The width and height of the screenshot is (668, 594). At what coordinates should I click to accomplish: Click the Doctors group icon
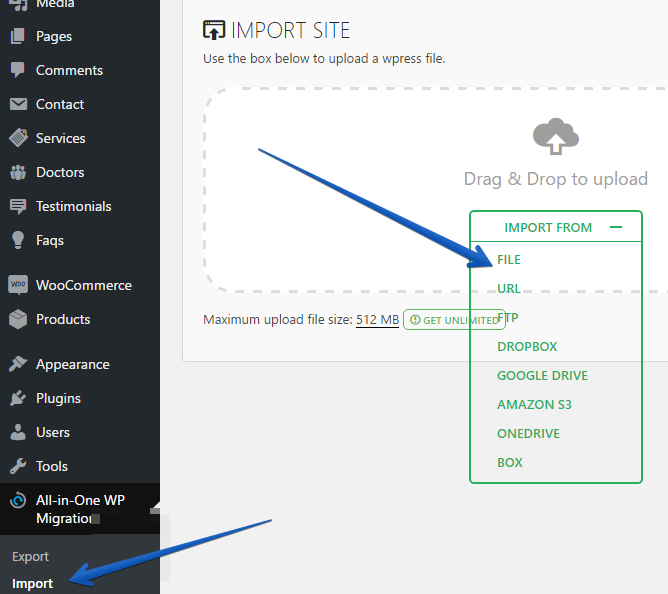18,172
